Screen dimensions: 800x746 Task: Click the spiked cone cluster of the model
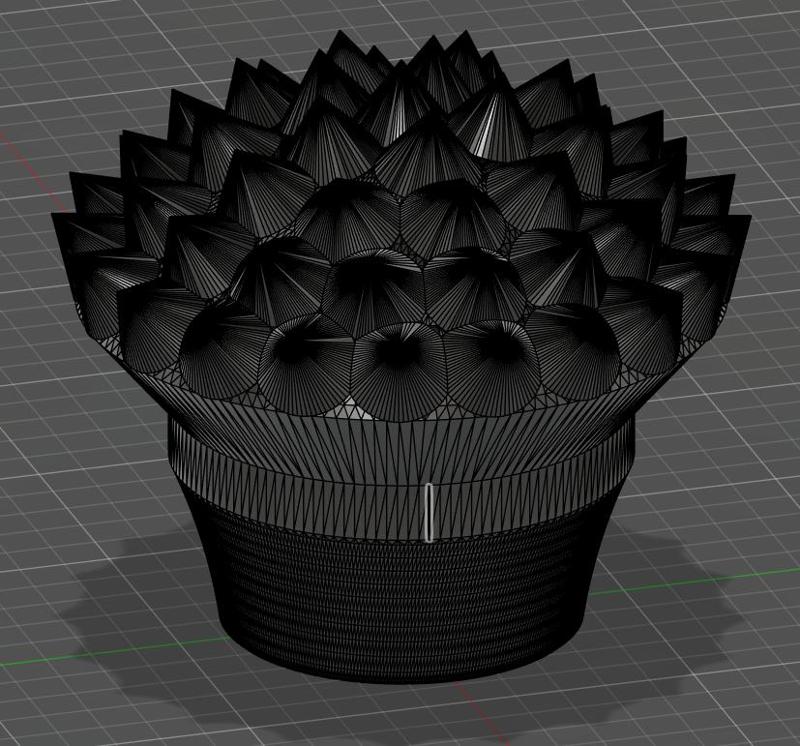point(401,225)
